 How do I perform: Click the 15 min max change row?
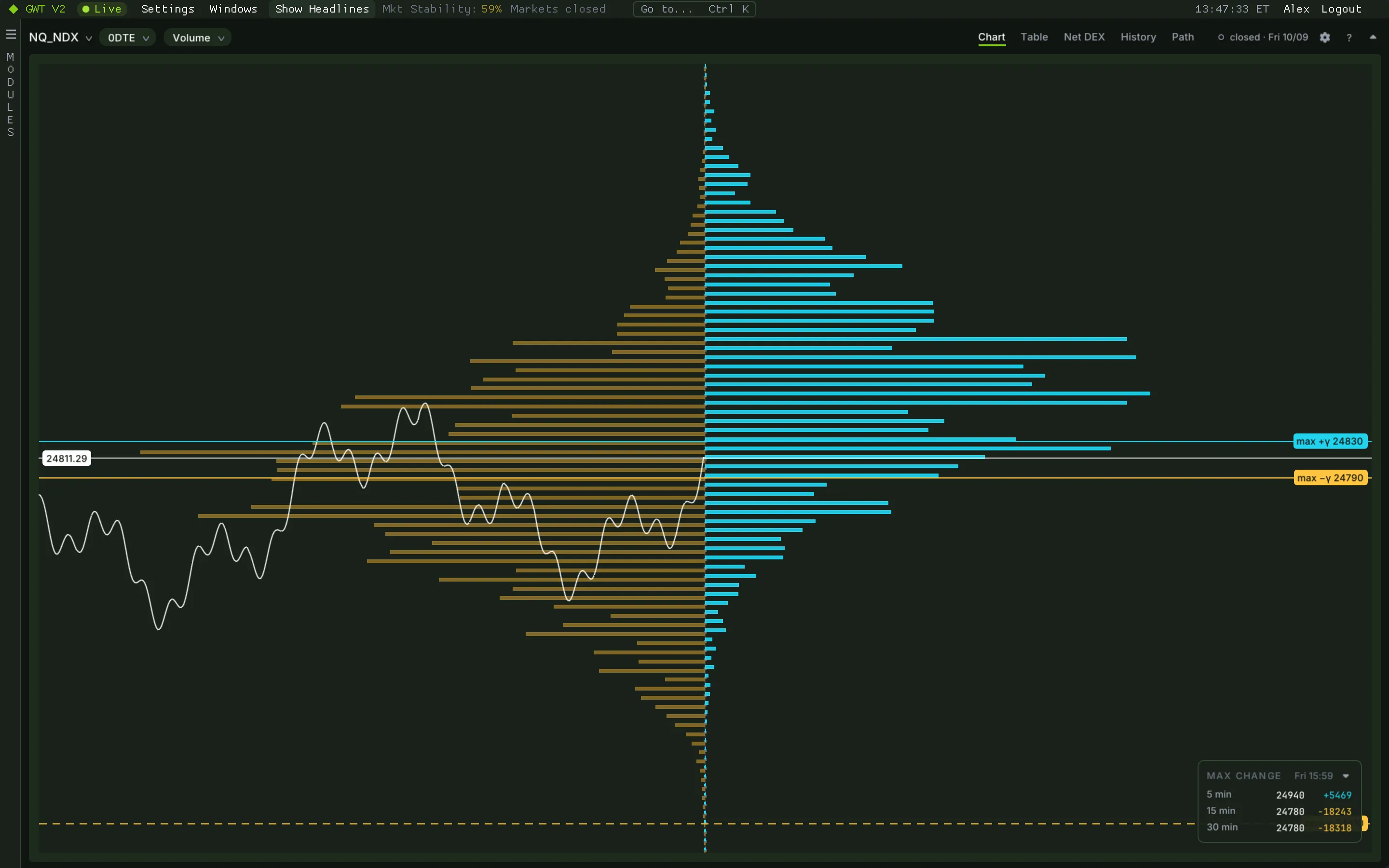click(1279, 811)
